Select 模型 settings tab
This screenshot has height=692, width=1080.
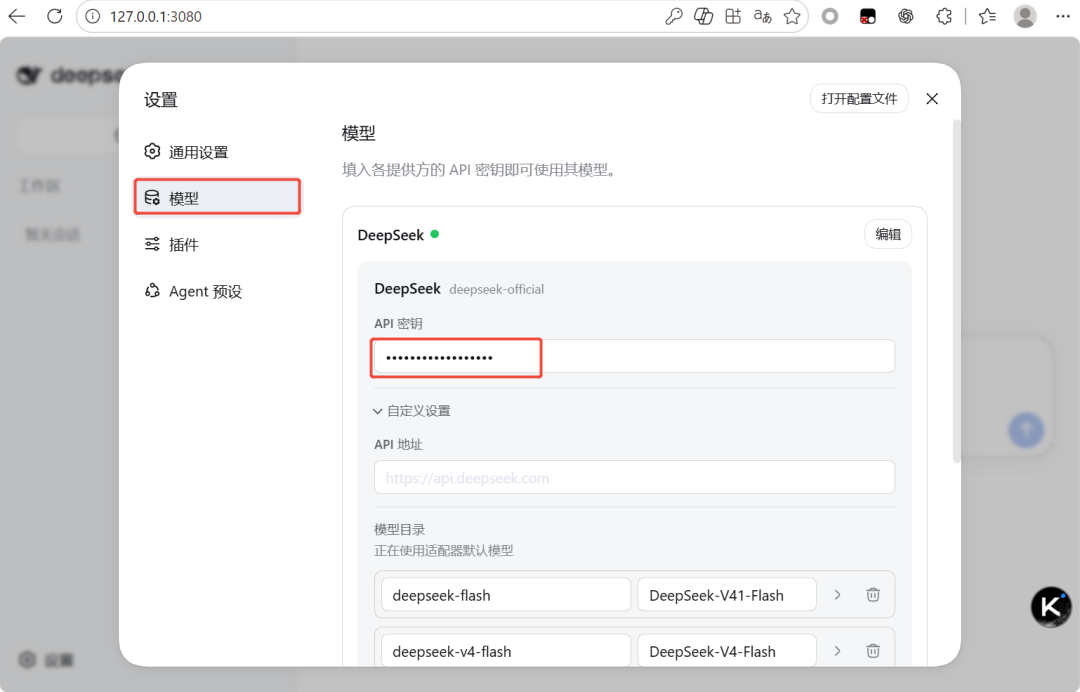tap(218, 198)
